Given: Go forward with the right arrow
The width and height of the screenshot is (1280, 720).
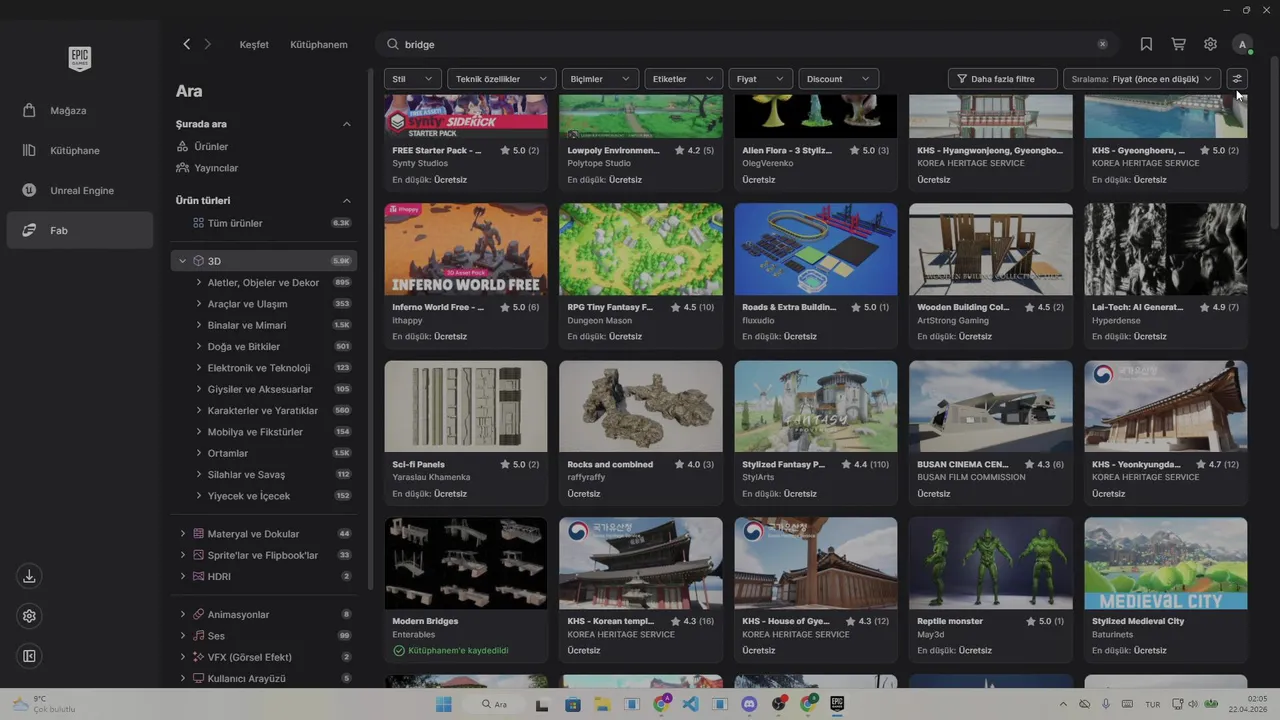Looking at the screenshot, I should (208, 44).
